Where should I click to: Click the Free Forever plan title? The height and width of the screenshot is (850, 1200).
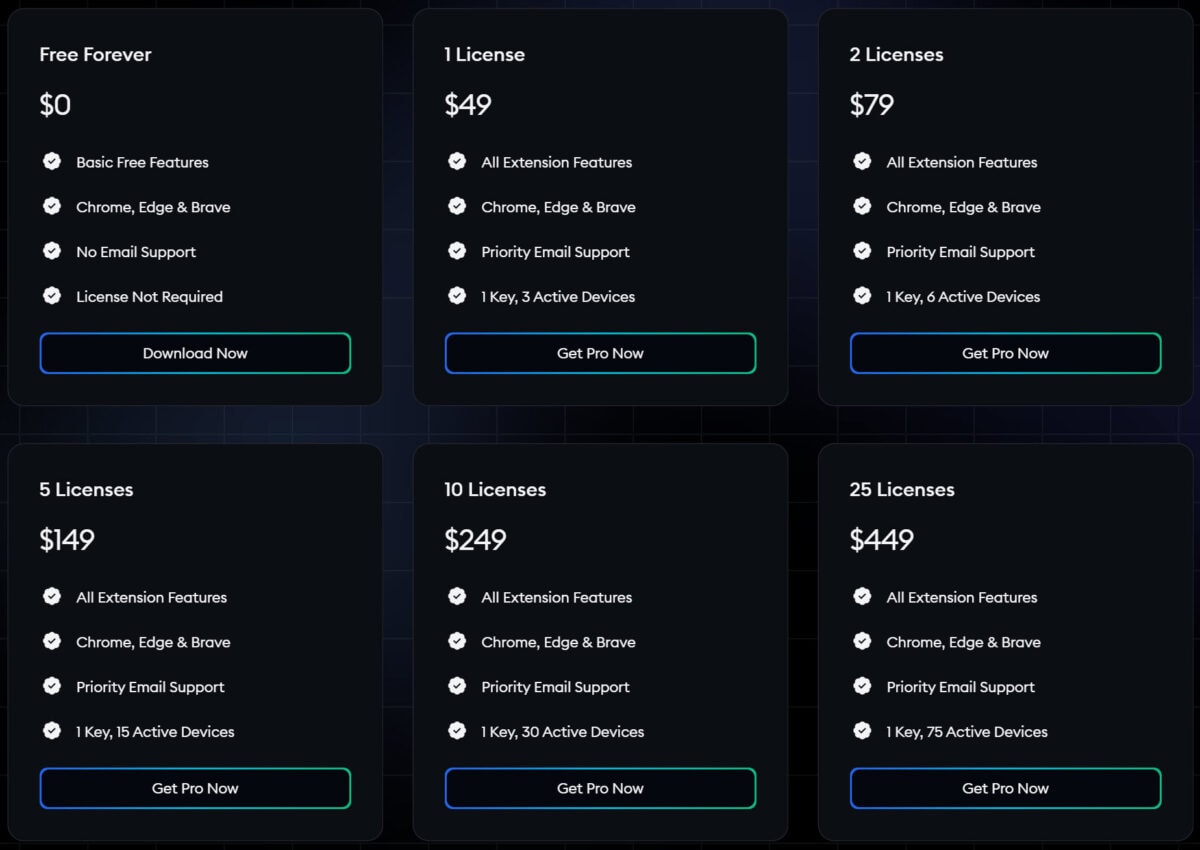(95, 54)
